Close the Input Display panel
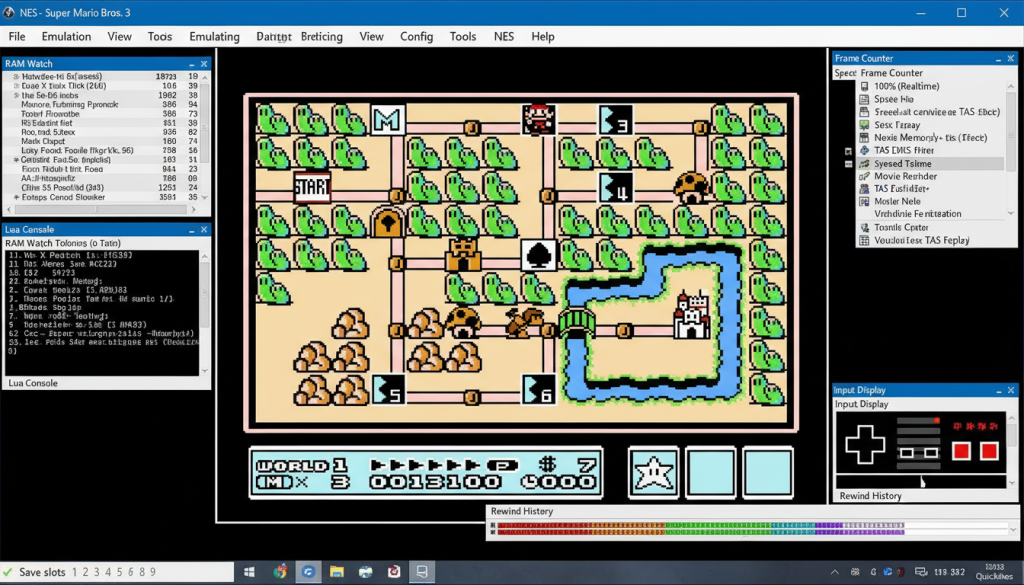This screenshot has width=1024, height=585. (x=1011, y=390)
